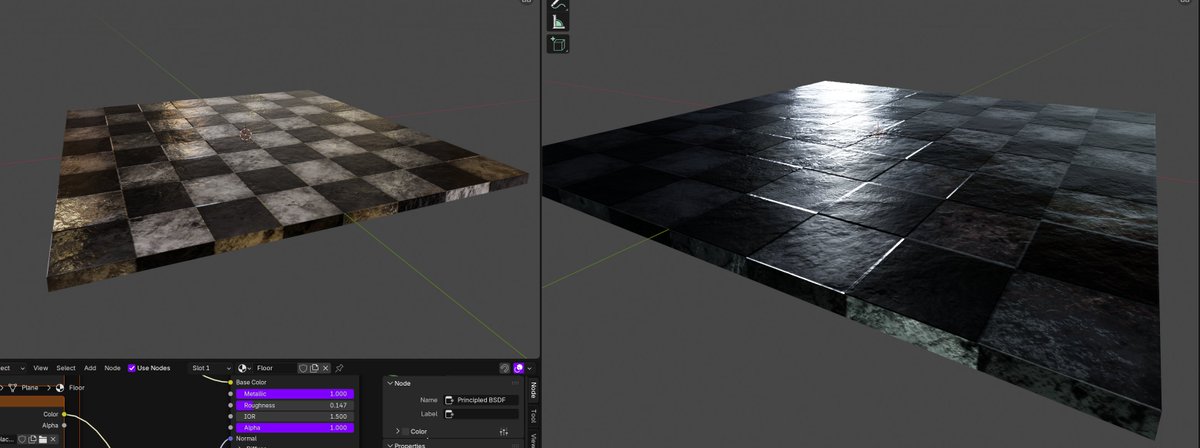Click the Base Color input socket

tap(231, 382)
